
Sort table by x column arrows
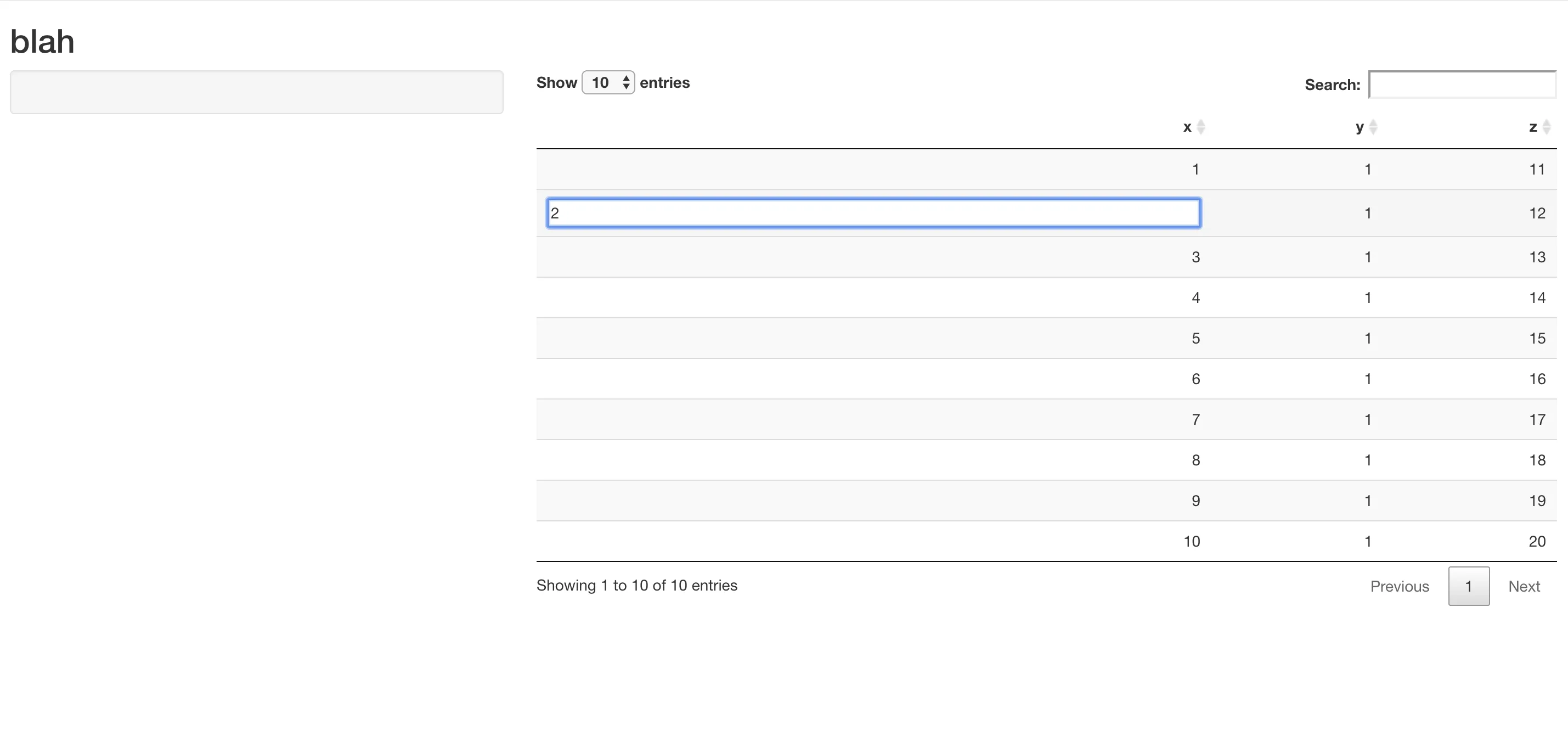(x=1200, y=127)
